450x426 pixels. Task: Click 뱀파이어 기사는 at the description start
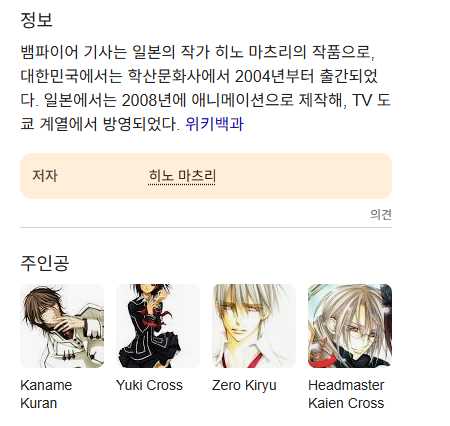click(74, 52)
